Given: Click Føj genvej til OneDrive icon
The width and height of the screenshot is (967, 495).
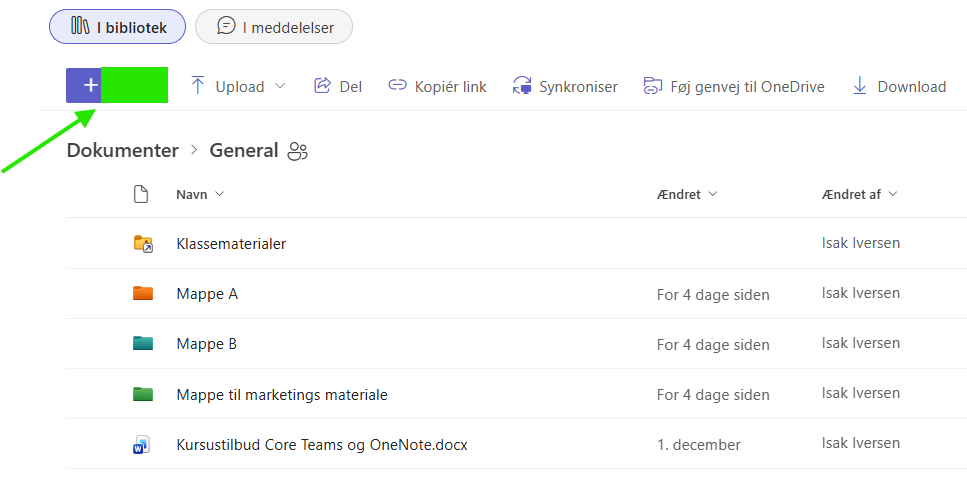Looking at the screenshot, I should click(x=653, y=86).
